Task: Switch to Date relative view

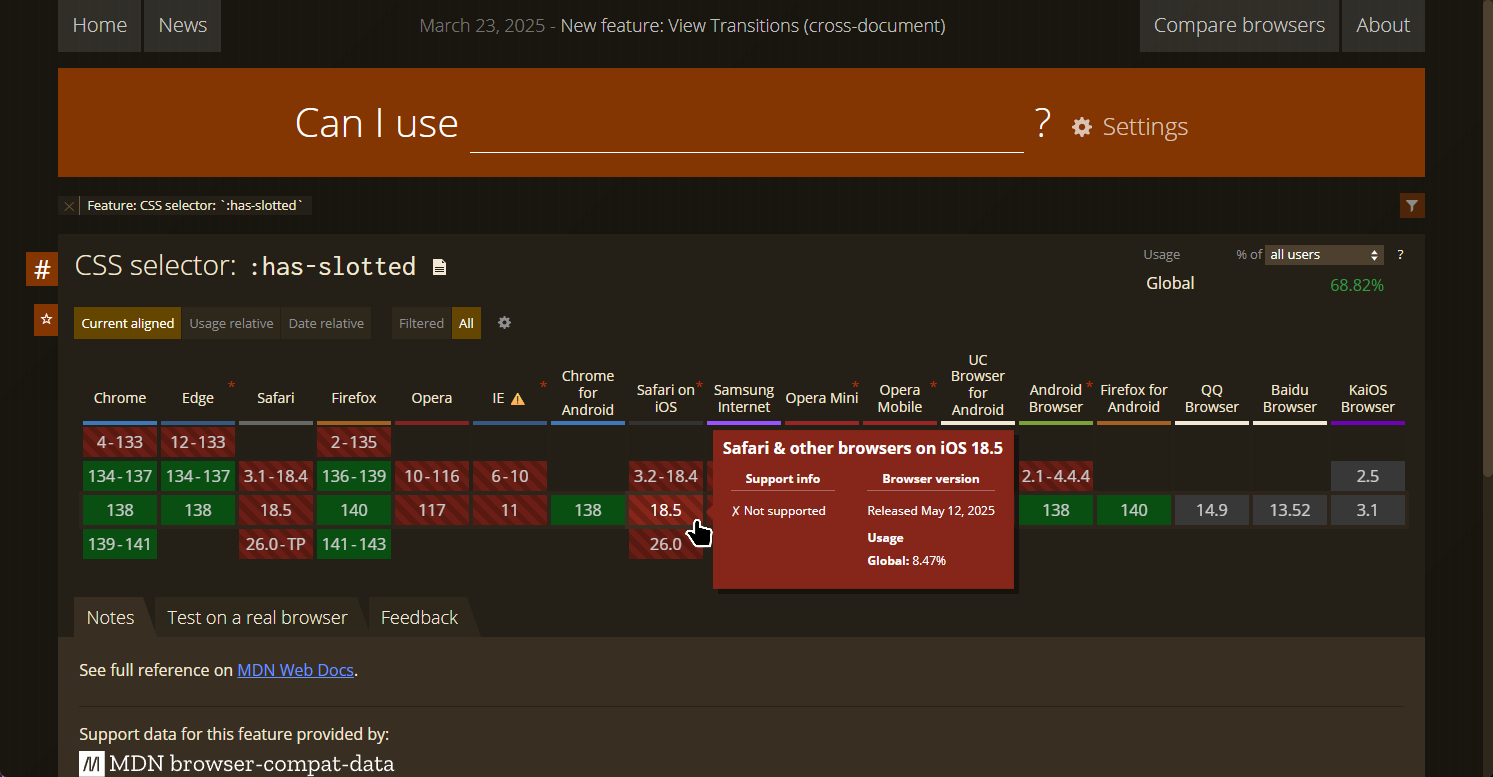Action: [326, 323]
